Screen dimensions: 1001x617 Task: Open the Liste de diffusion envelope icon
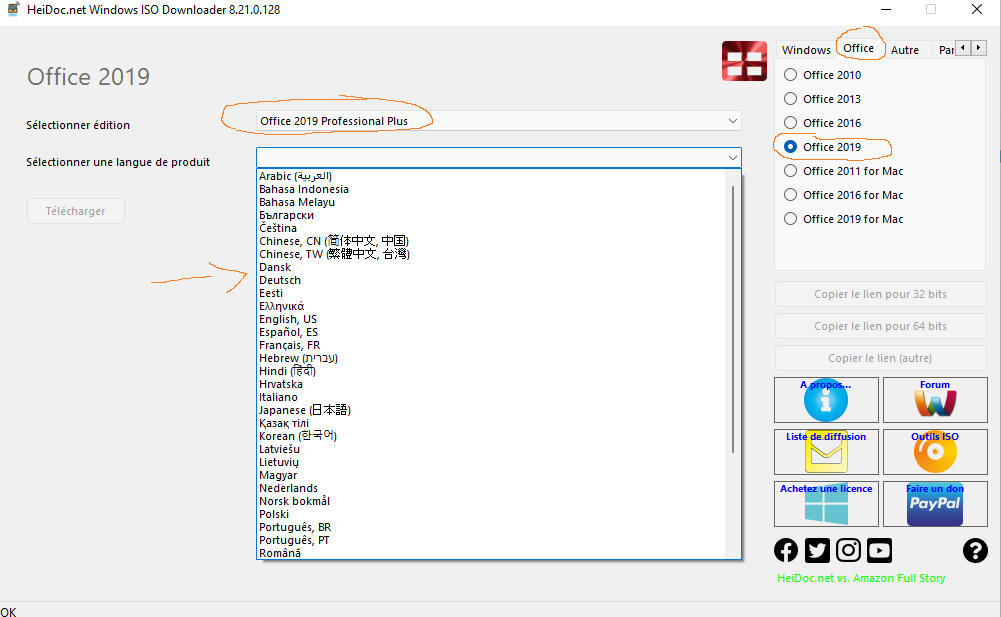tap(826, 452)
